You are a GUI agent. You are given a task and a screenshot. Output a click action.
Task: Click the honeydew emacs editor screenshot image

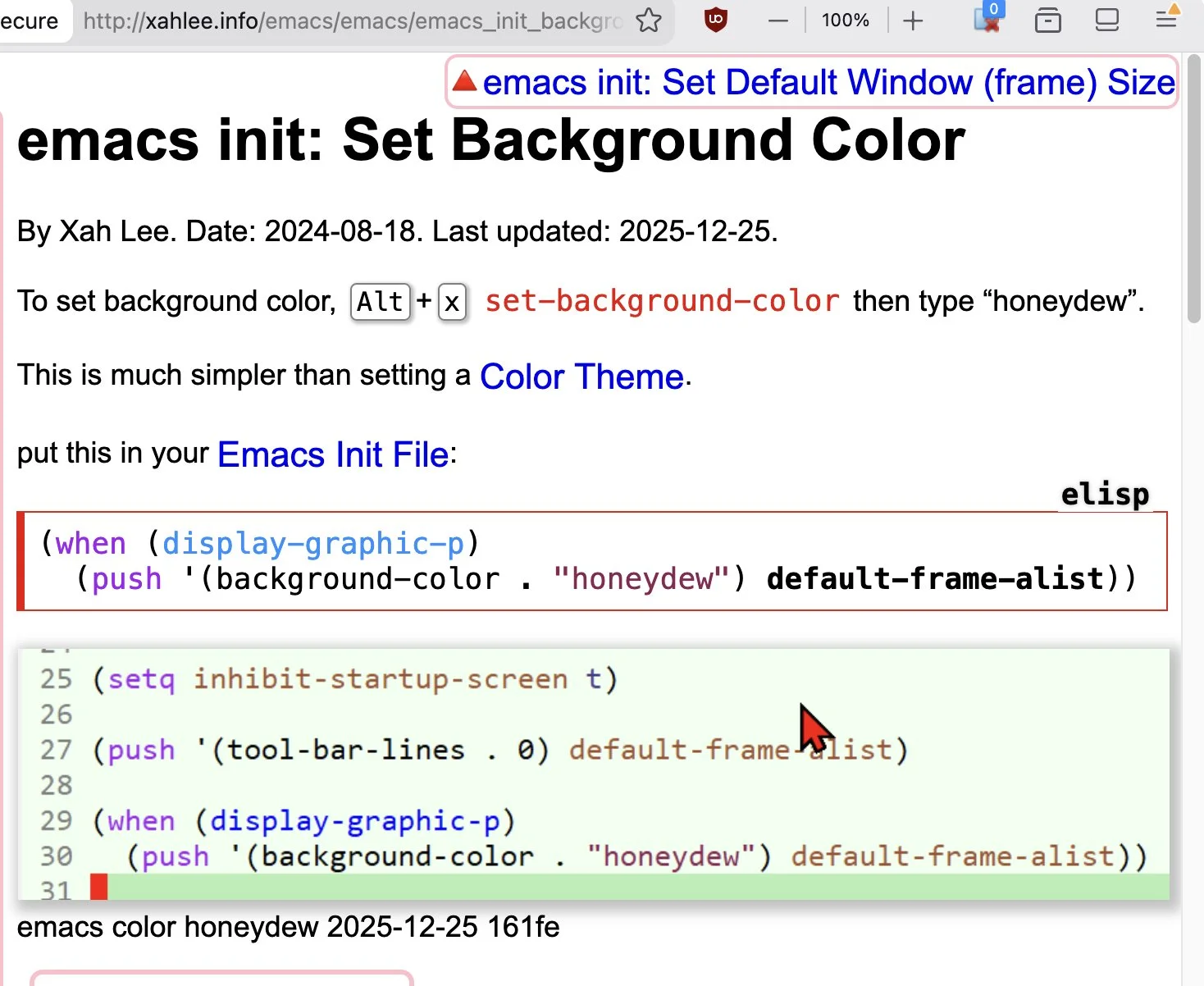594,774
